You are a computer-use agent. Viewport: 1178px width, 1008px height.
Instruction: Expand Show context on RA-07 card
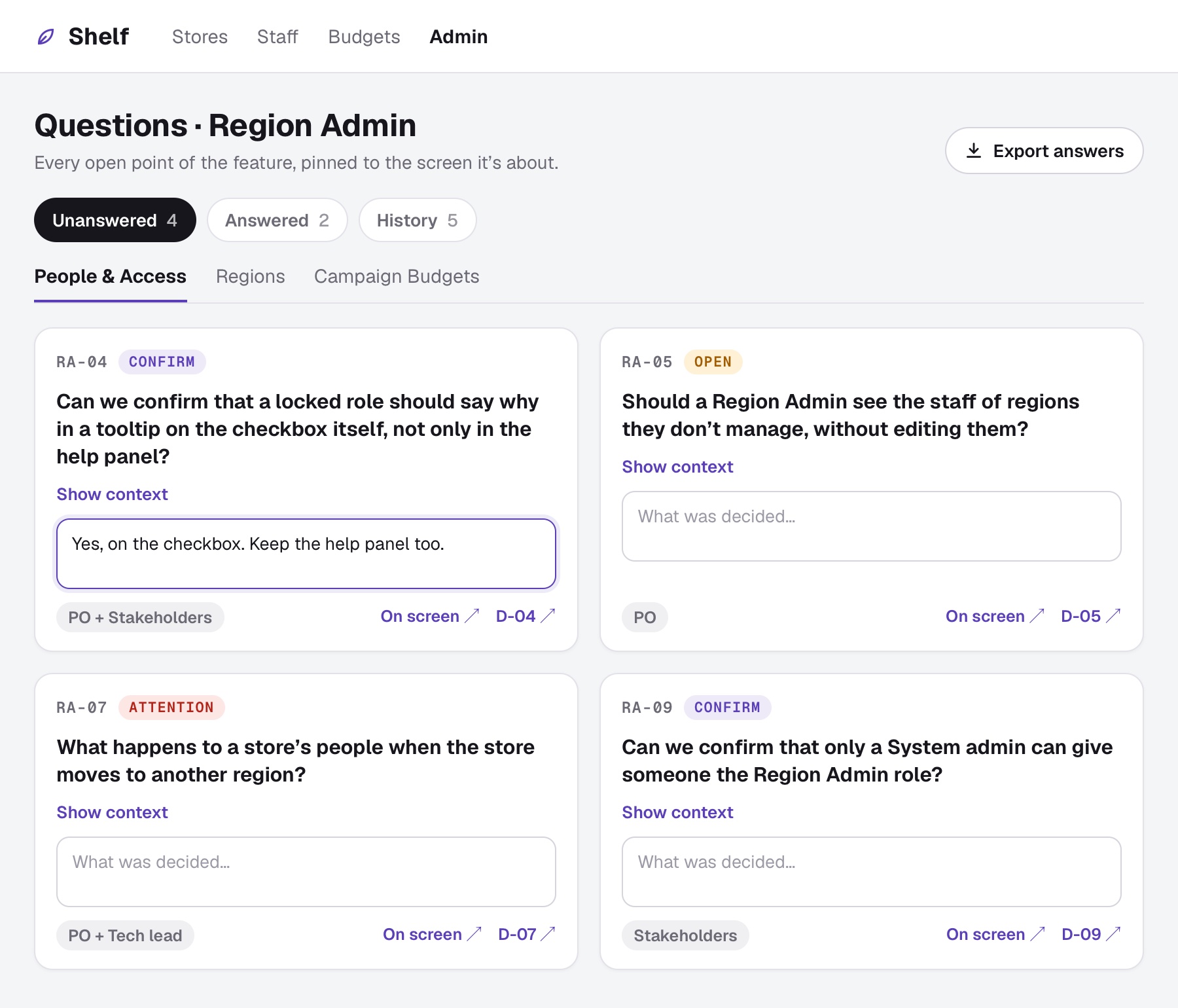(113, 812)
